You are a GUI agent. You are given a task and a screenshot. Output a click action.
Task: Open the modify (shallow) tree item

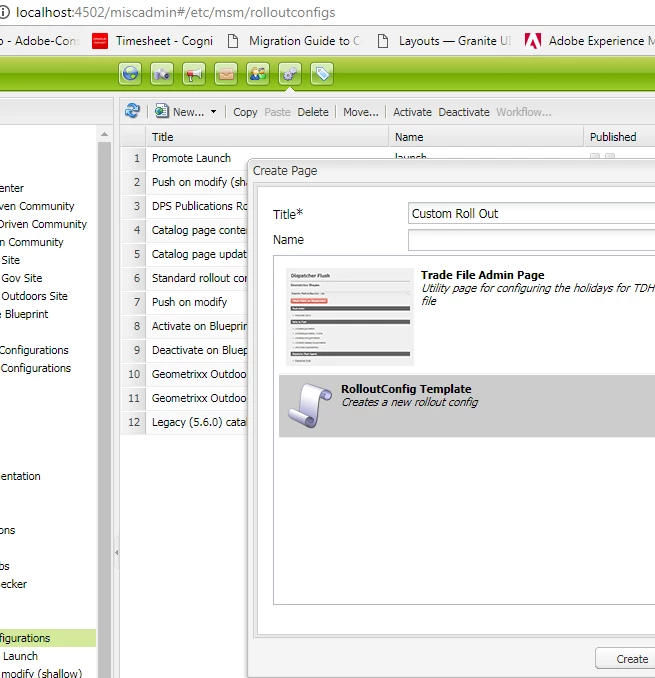click(x=41, y=673)
